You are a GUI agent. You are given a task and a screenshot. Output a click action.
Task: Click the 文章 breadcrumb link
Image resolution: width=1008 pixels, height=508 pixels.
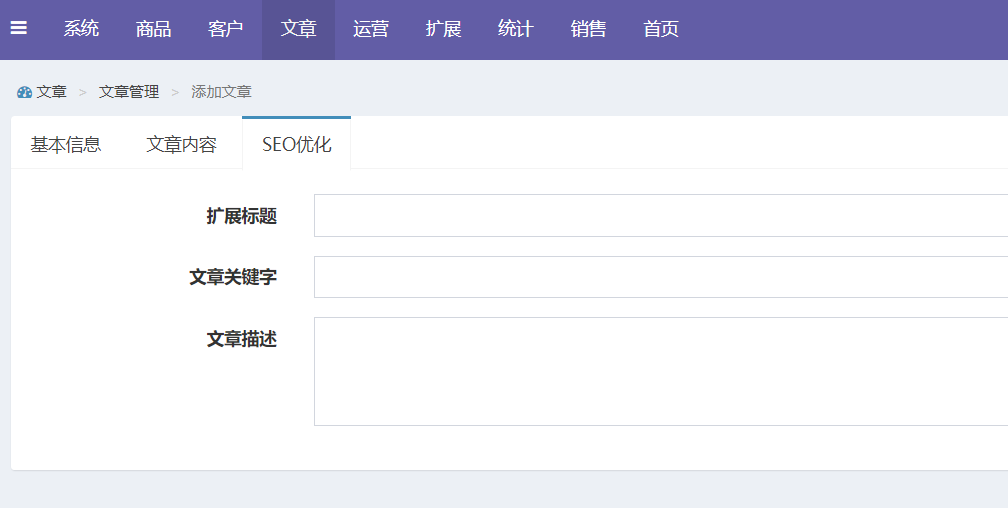[x=51, y=92]
